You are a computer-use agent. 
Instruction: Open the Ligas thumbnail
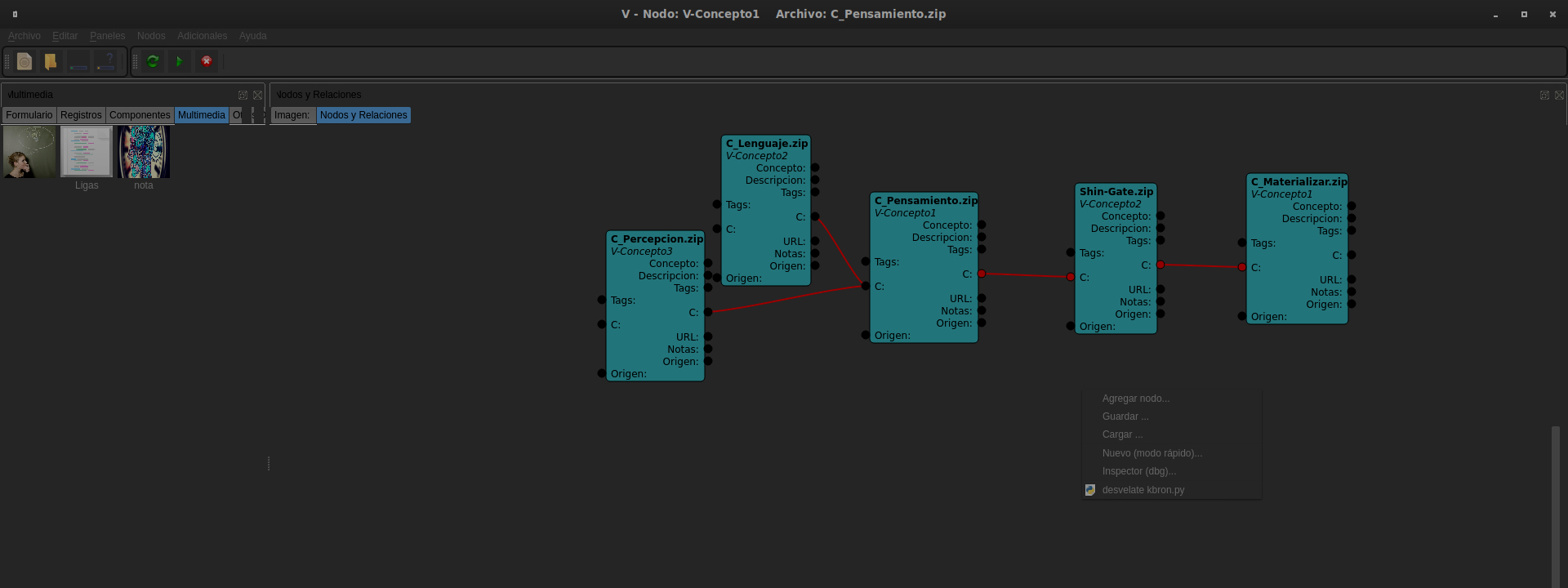click(87, 152)
